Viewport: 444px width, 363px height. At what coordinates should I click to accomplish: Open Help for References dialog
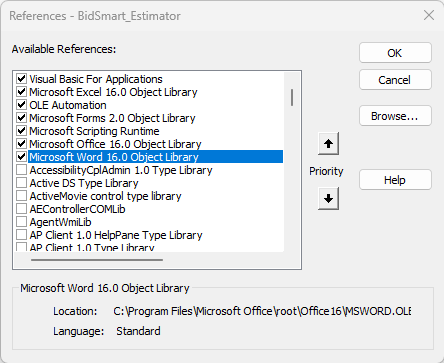click(x=395, y=180)
